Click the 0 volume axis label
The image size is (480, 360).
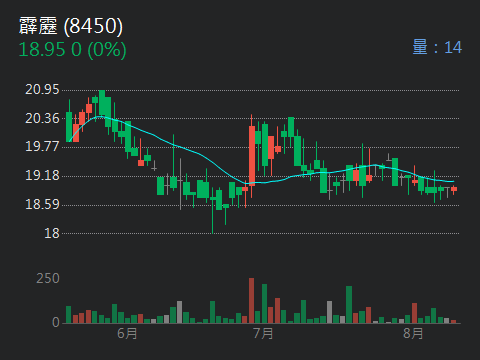pyautogui.click(x=56, y=322)
